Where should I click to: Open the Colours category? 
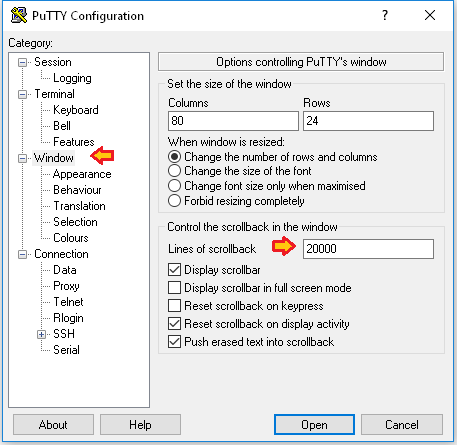(x=71, y=238)
